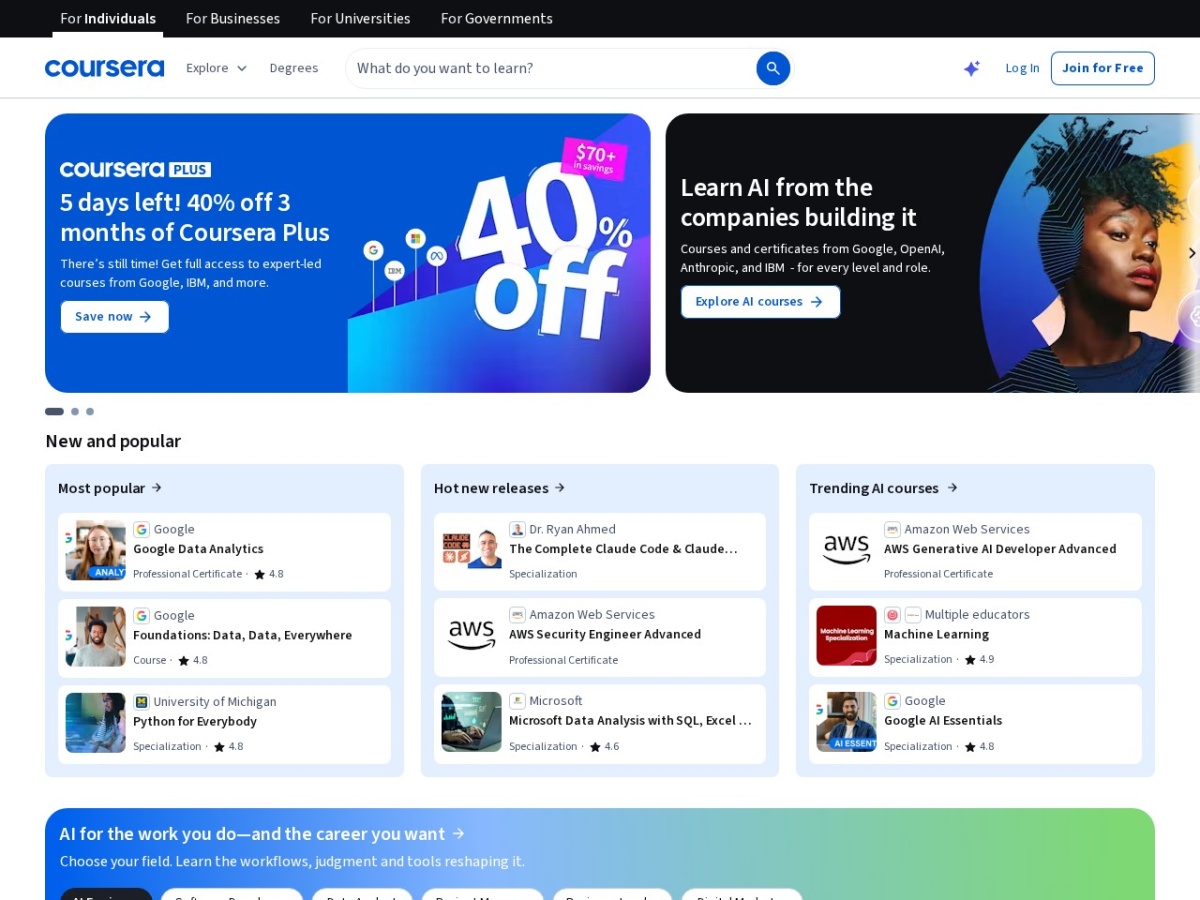
Task: Click The Complete Claude Code course title
Action: point(623,549)
